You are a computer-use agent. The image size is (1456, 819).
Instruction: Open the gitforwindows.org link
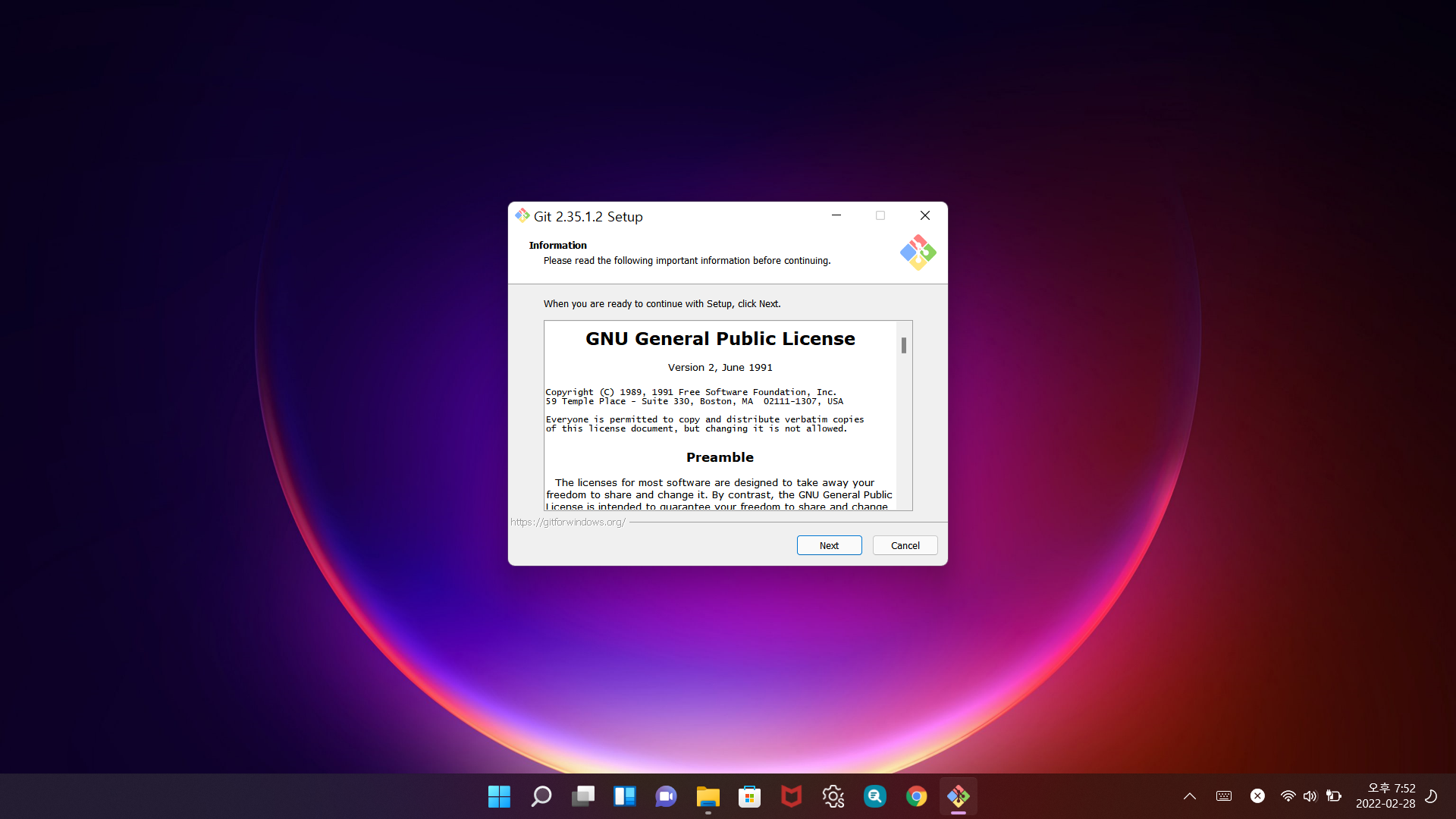567,522
